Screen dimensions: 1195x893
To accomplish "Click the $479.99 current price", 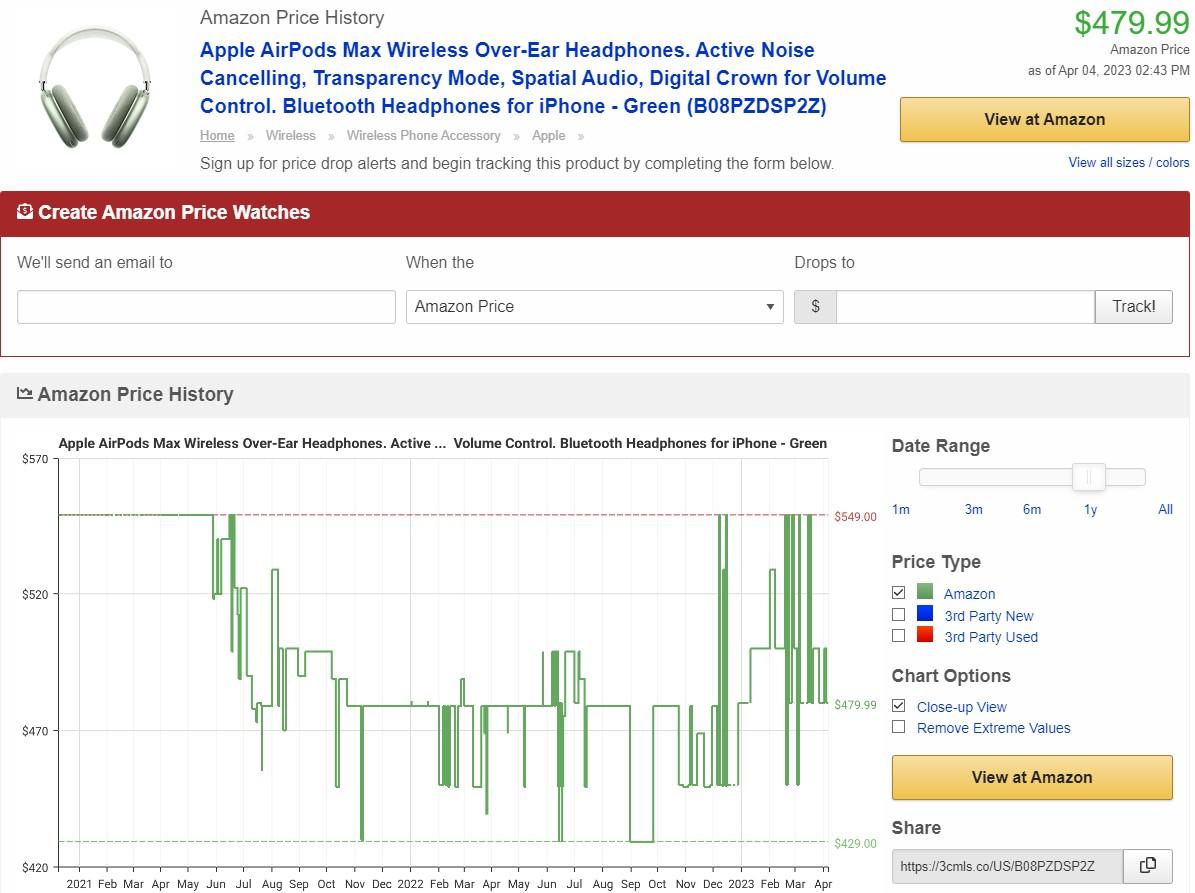I will [1132, 22].
